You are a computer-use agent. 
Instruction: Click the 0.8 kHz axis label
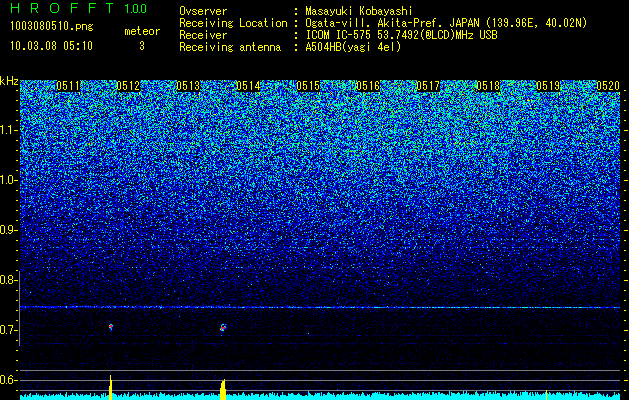coord(6,280)
